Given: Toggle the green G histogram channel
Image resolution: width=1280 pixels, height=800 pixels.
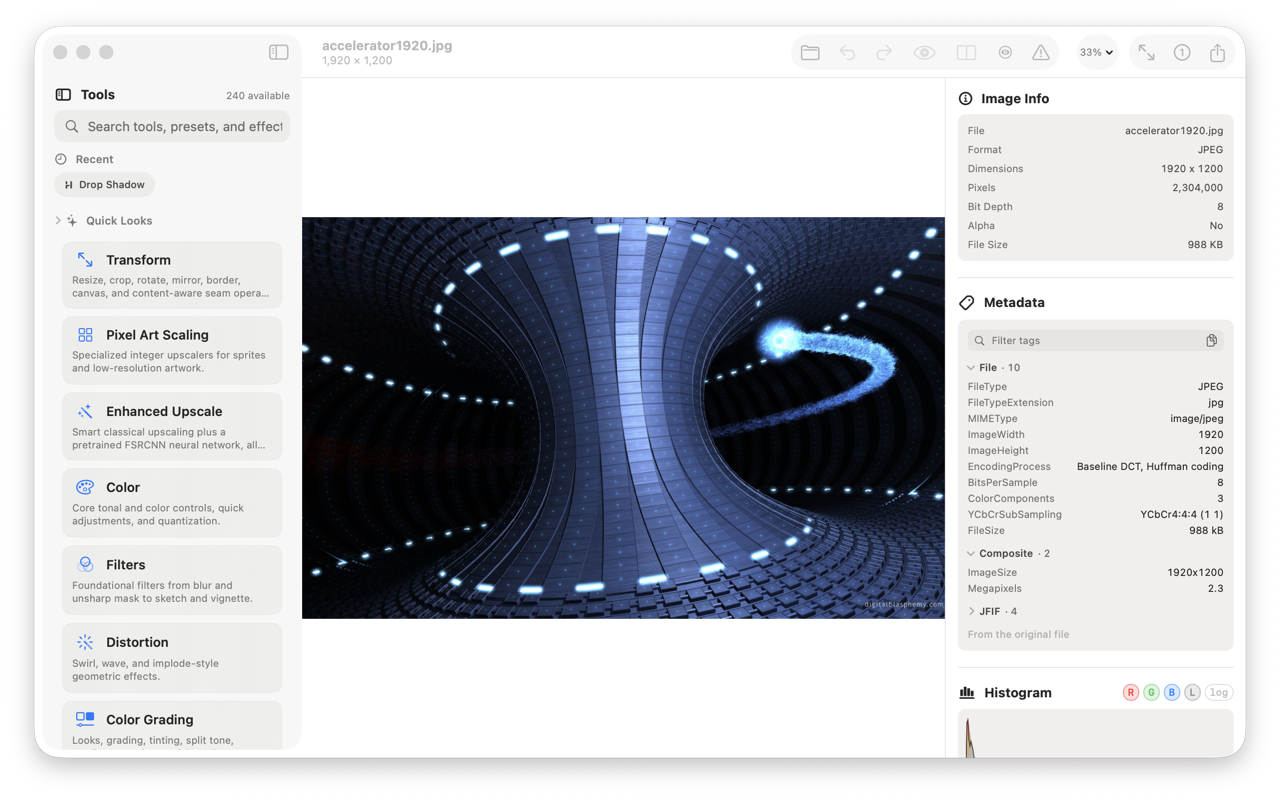Looking at the screenshot, I should pyautogui.click(x=1151, y=692).
